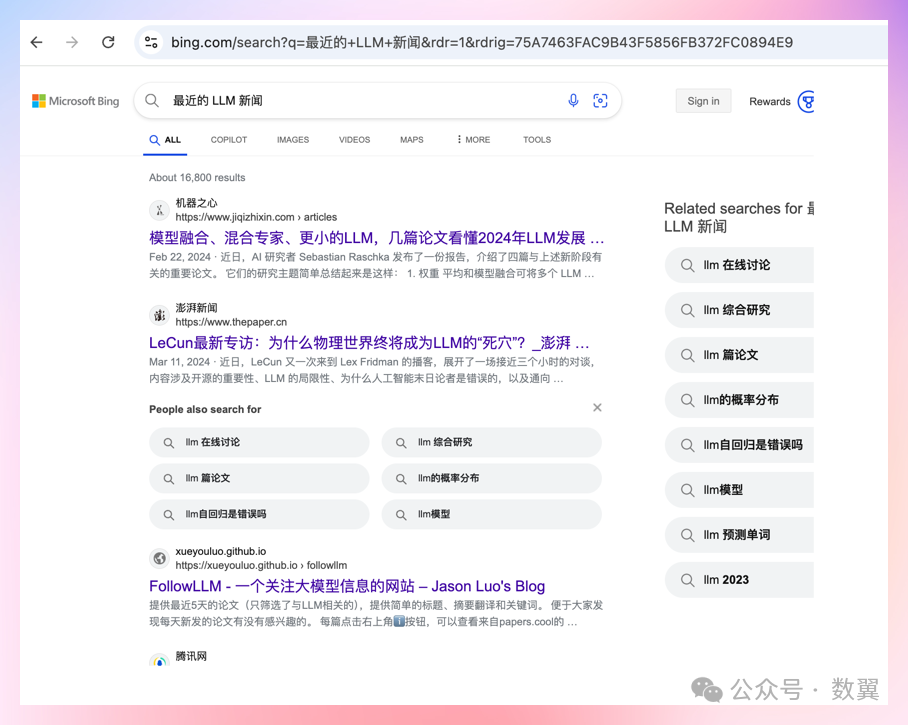Viewport: 908px width, 725px height.
Task: Open the Microsoft Bing logo homepage
Action: (76, 101)
